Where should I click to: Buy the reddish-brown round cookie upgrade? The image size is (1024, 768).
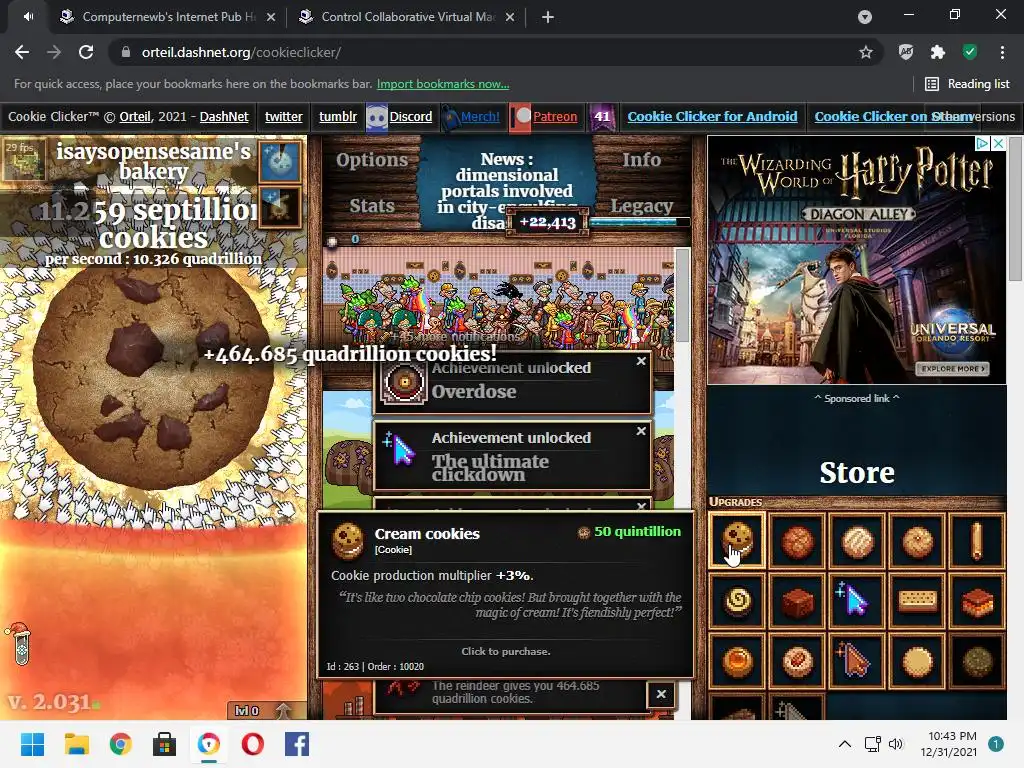[x=797, y=540]
